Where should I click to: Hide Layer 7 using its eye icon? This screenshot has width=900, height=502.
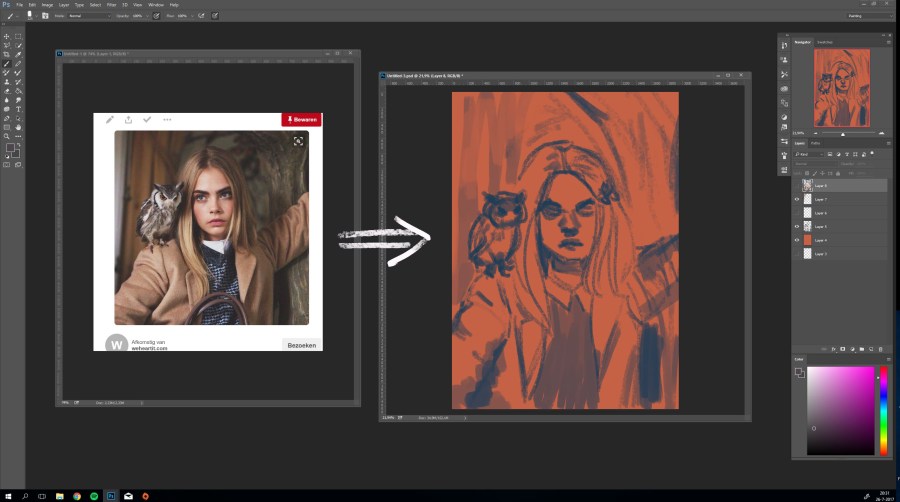tap(797, 199)
